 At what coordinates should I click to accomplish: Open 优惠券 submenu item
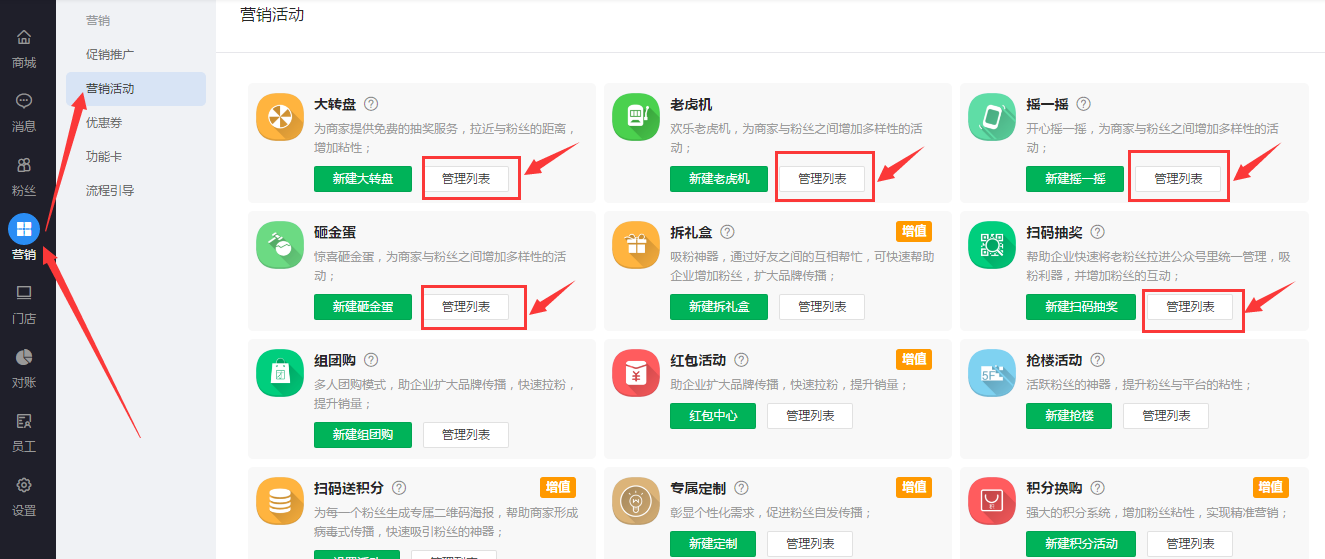click(x=104, y=122)
